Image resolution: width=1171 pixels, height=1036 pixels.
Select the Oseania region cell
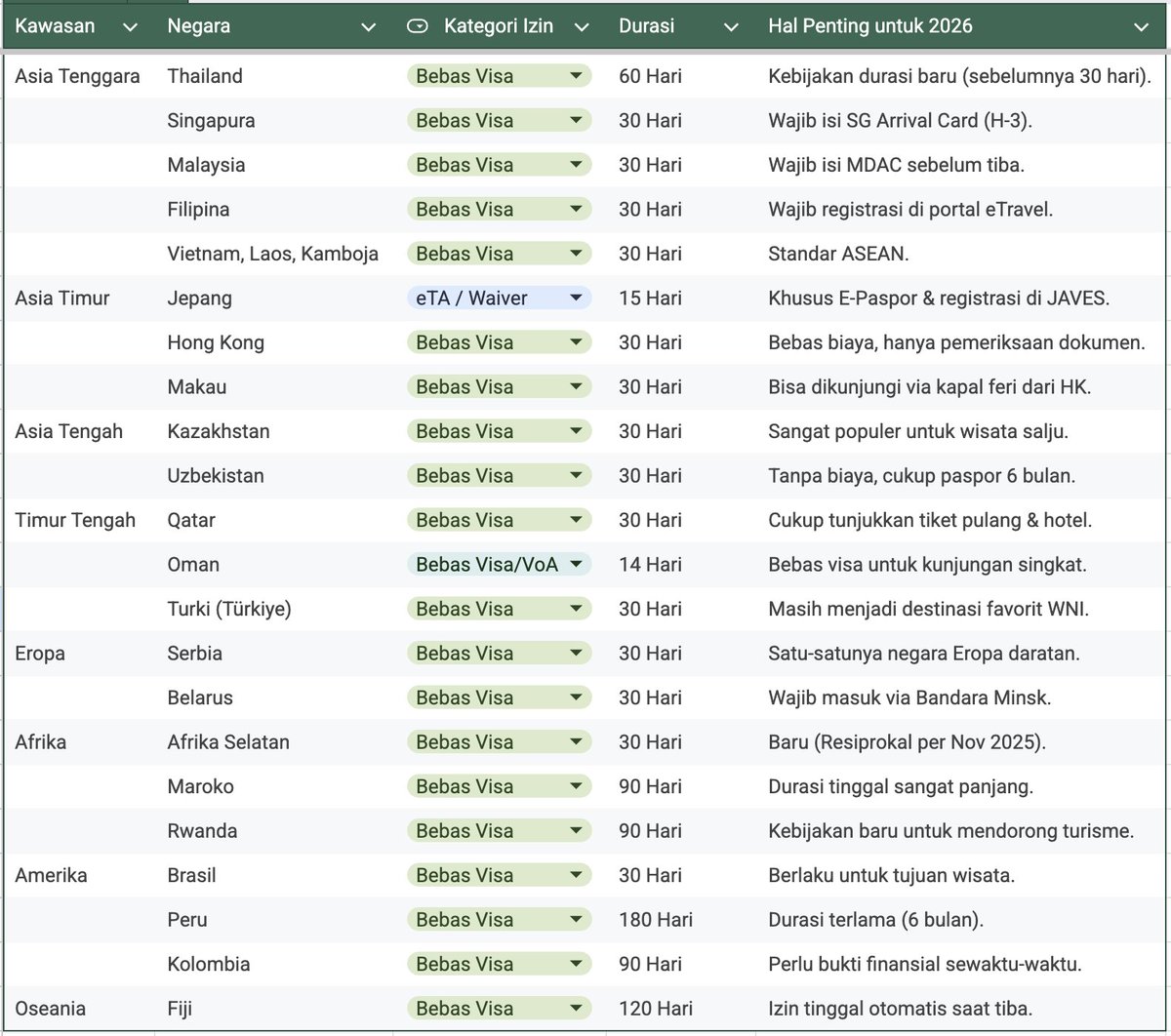point(78,1009)
